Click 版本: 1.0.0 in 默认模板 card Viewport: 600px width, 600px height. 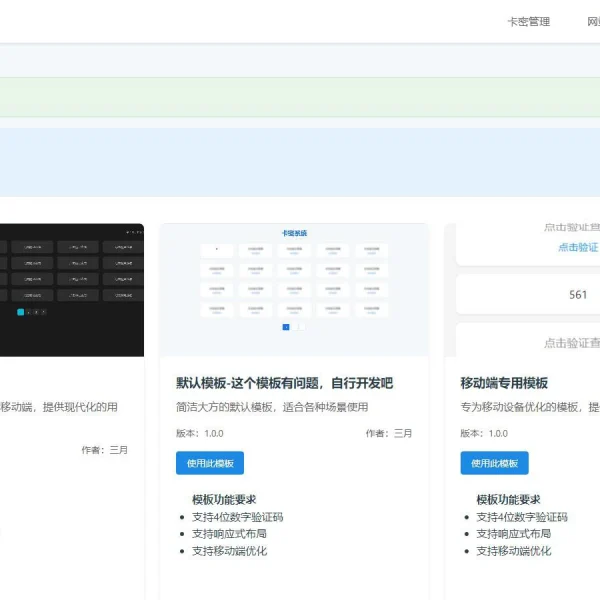coord(199,434)
